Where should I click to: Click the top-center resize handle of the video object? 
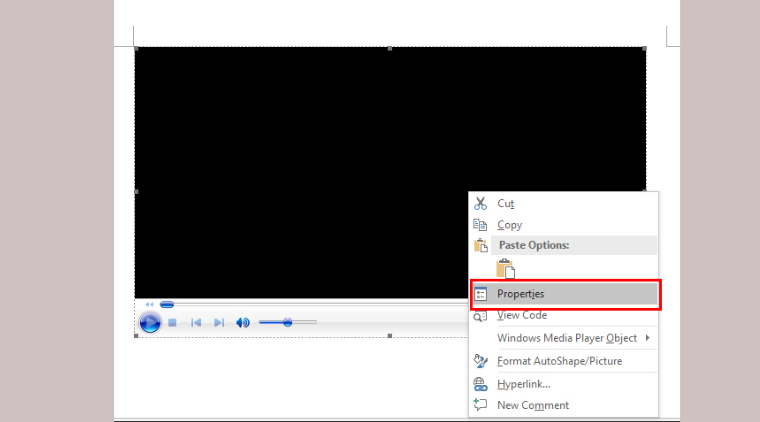tap(390, 48)
